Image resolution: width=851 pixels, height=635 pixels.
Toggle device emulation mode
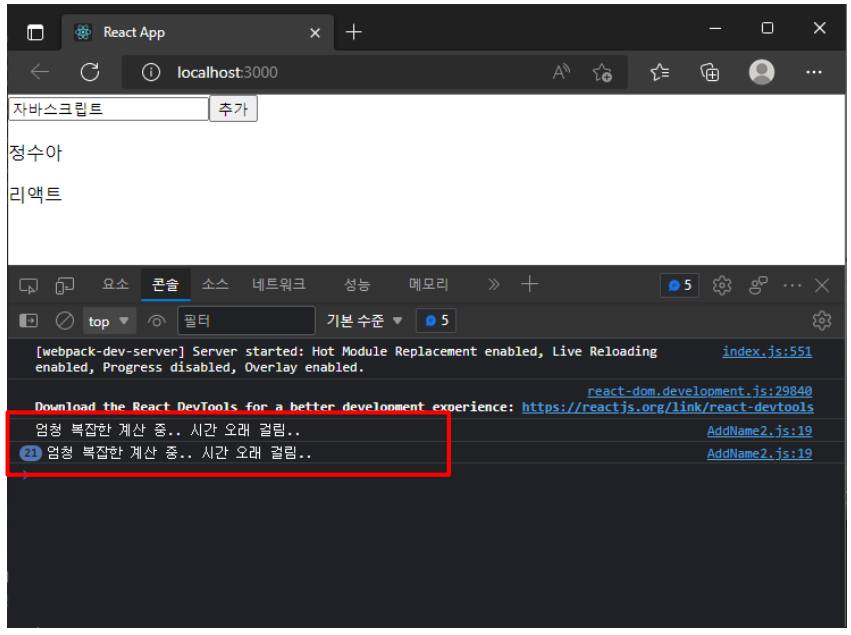[65, 285]
